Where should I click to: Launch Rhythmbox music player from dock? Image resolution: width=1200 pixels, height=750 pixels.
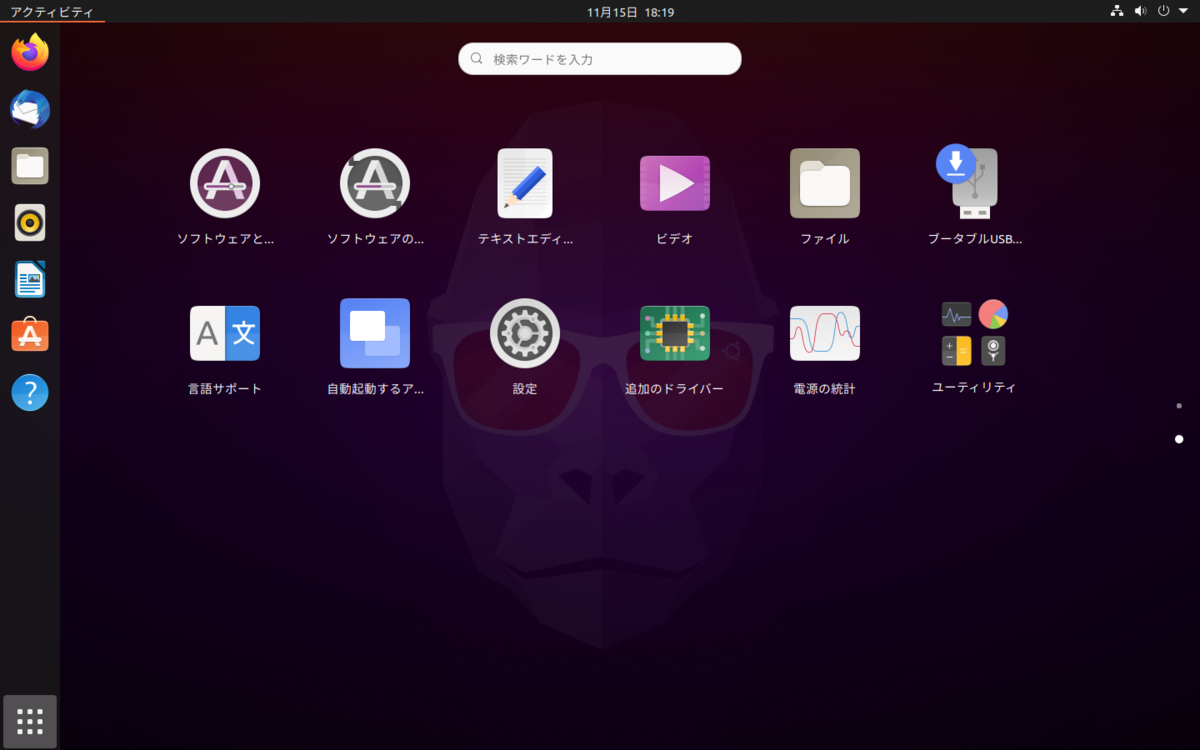[30, 223]
